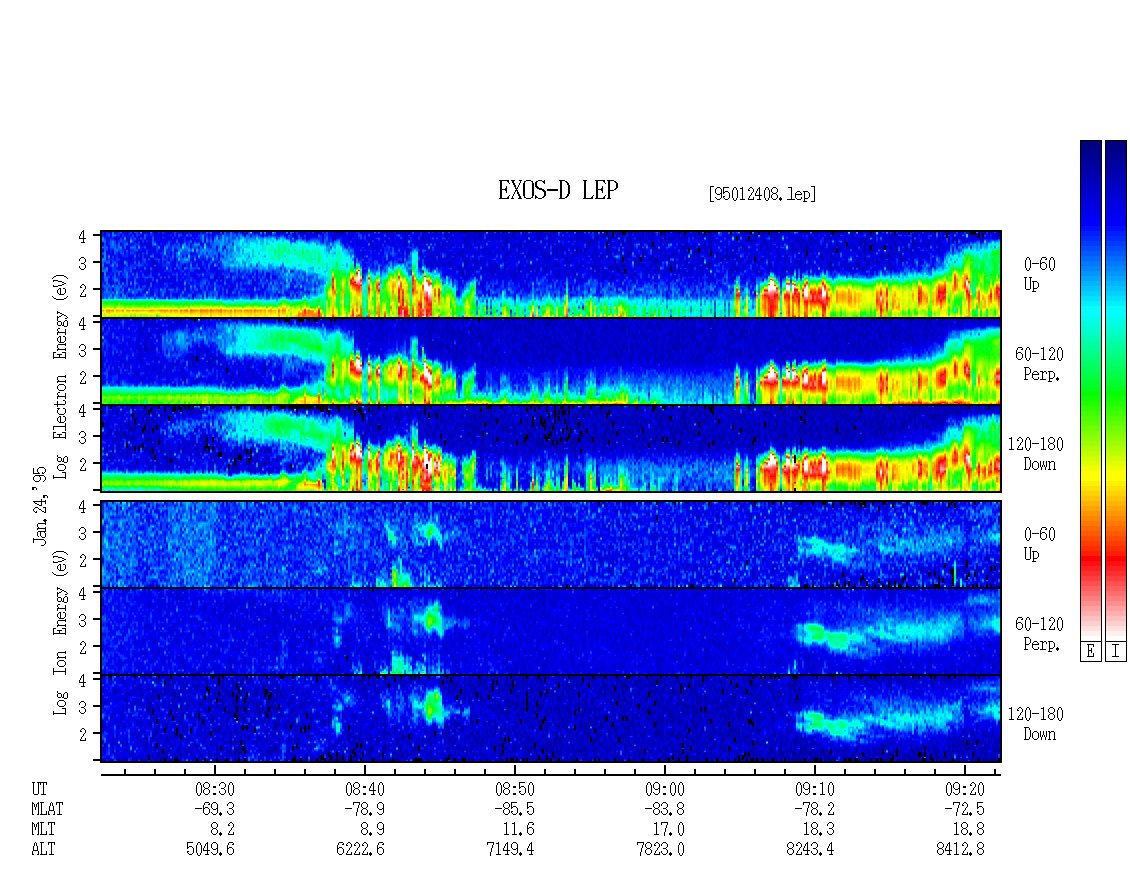Click altitude value 7149.4
Screen dimensions: 1130x875
click(510, 850)
